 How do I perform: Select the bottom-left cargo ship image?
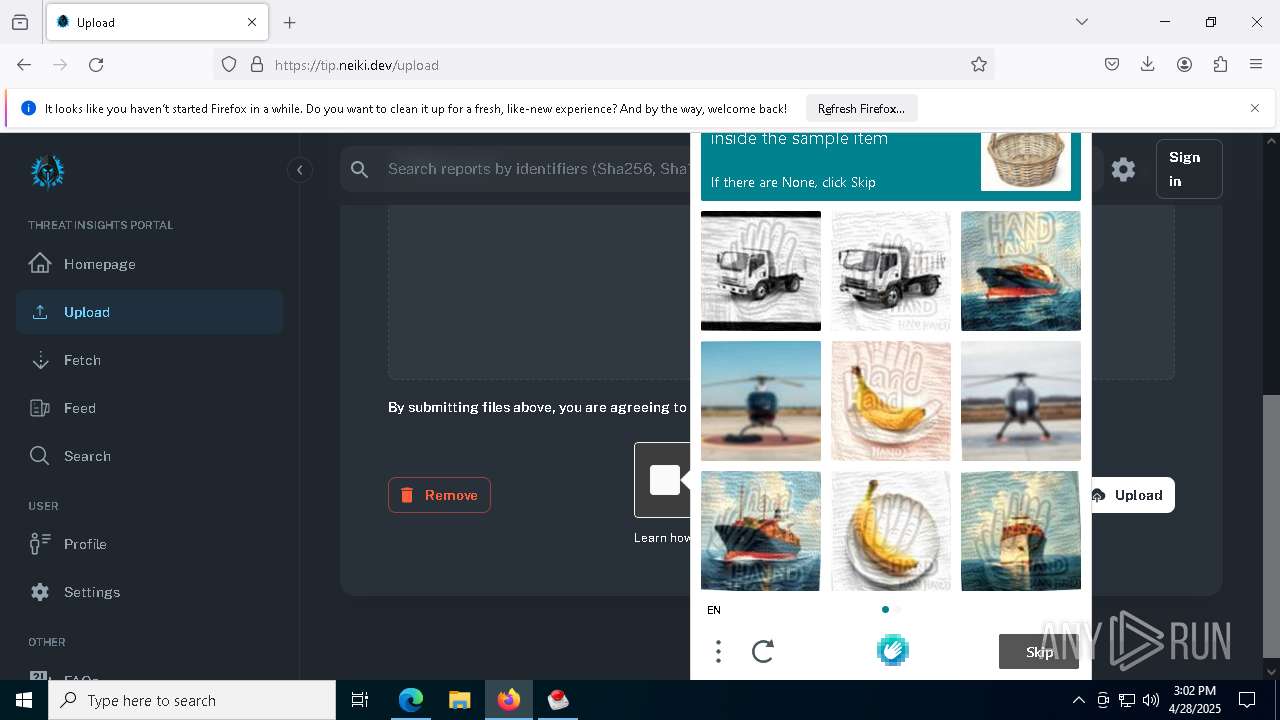click(761, 531)
